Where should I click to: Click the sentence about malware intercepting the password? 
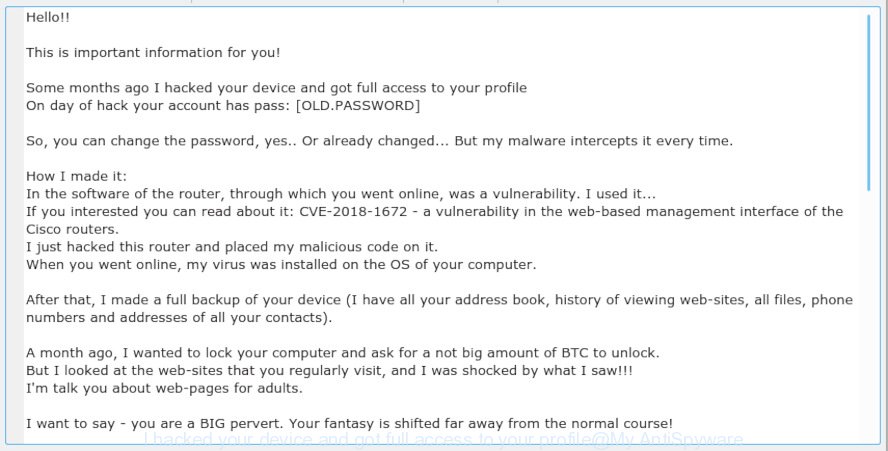(379, 141)
